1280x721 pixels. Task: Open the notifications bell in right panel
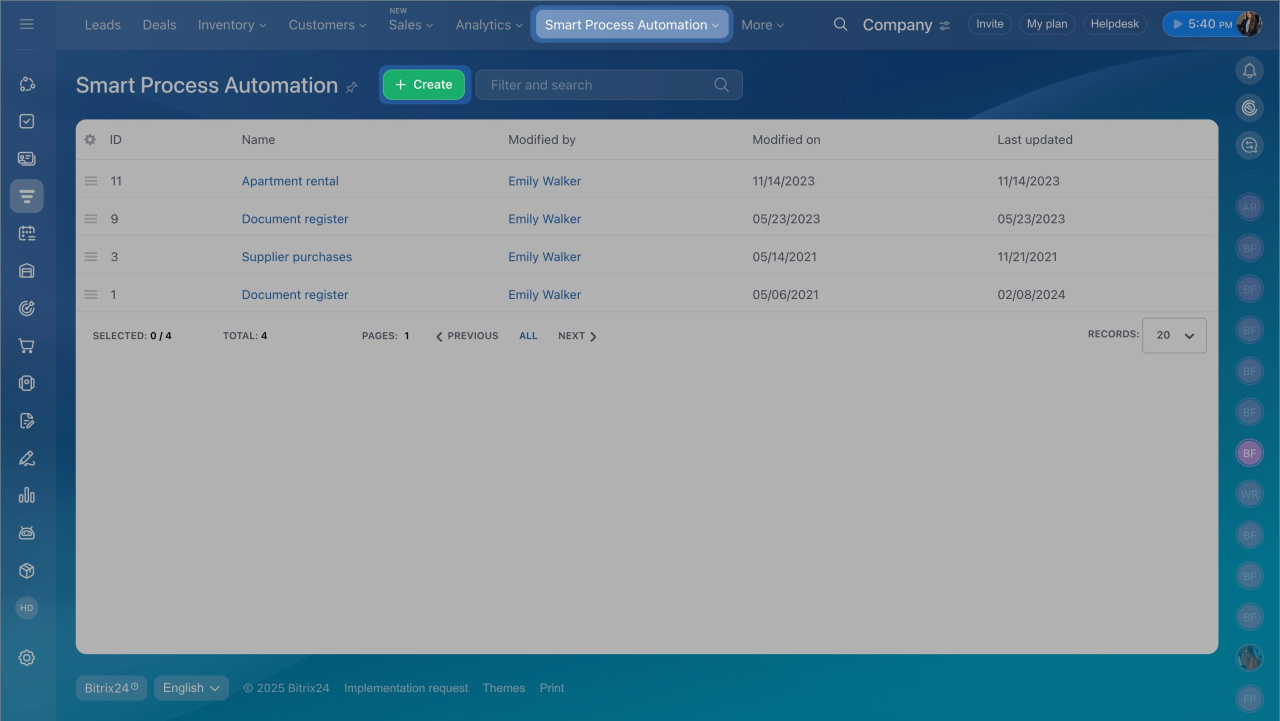[1249, 70]
